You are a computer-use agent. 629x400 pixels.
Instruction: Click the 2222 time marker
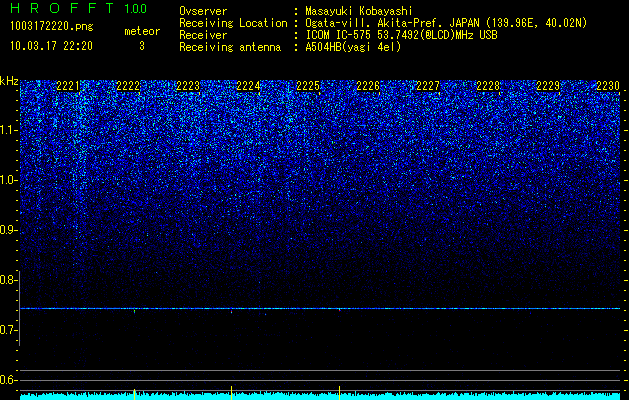pos(128,86)
